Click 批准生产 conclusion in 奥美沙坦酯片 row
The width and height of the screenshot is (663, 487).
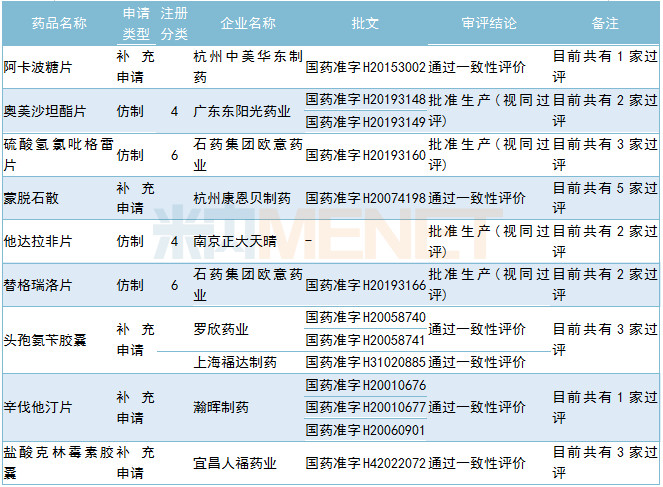click(489, 111)
